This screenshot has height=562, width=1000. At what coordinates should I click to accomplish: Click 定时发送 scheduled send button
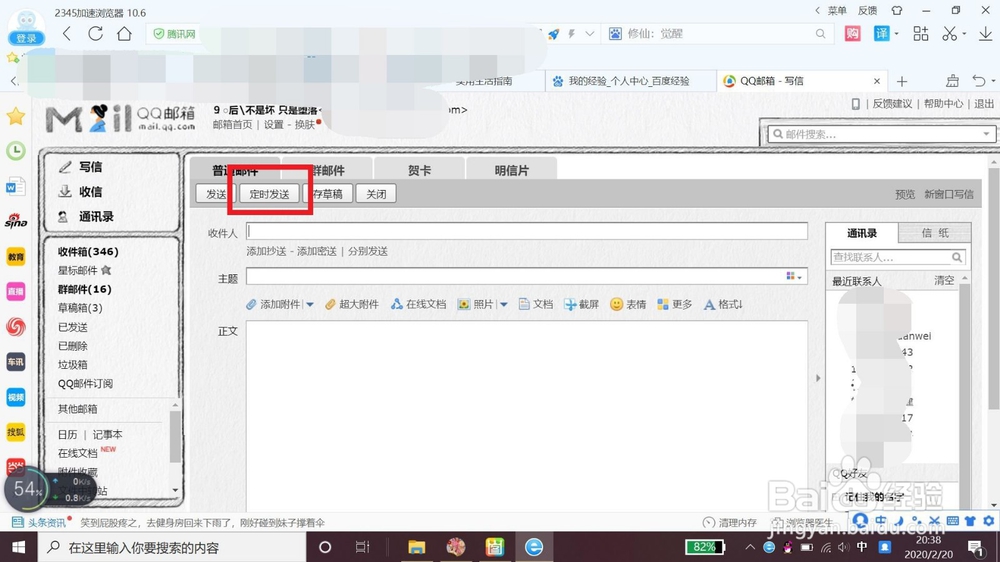click(269, 194)
